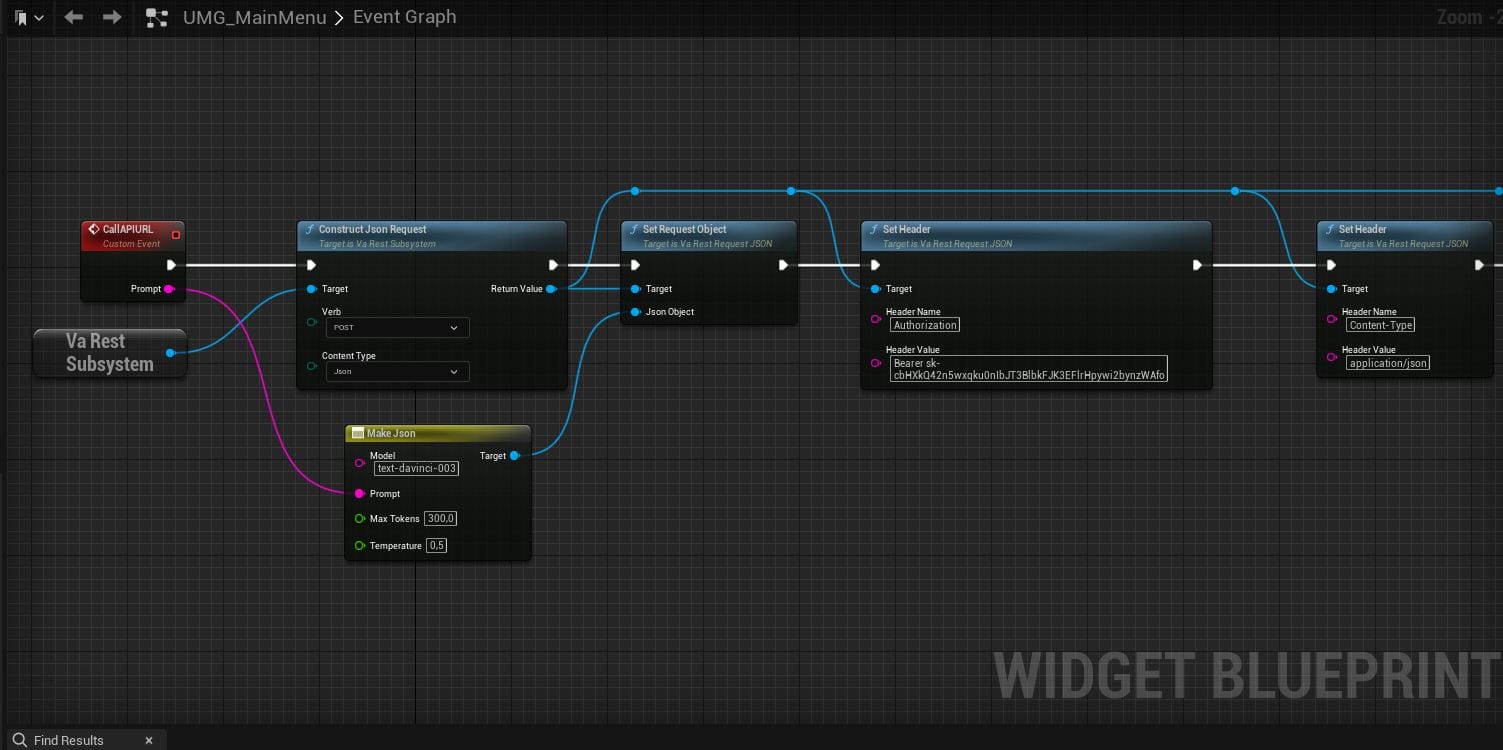Close the Find Results tab
Image resolution: width=1503 pixels, height=750 pixels.
[149, 740]
